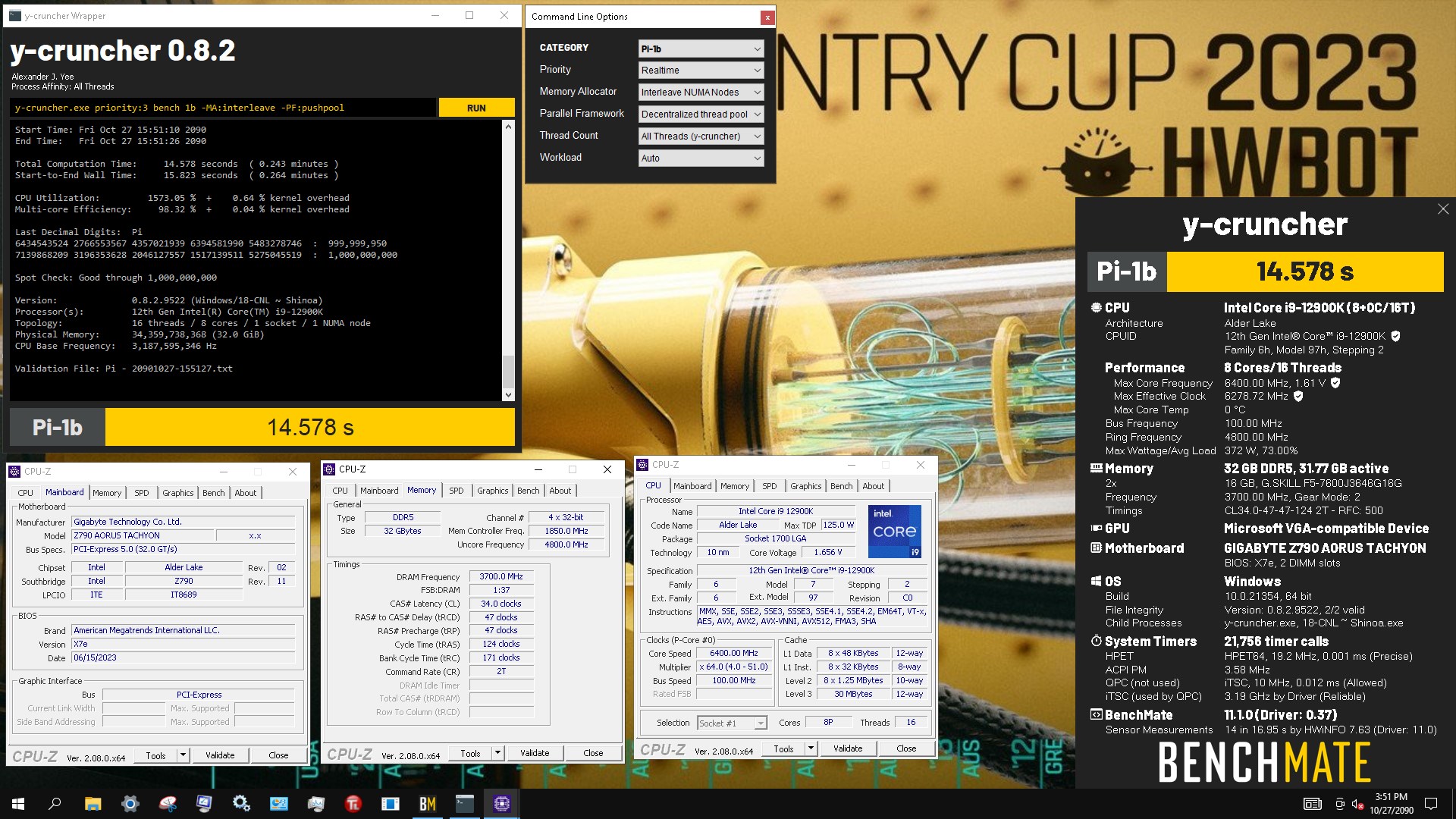1456x819 pixels.
Task: Expand Tools arrow in CPU-Z Memory window
Action: [497, 753]
